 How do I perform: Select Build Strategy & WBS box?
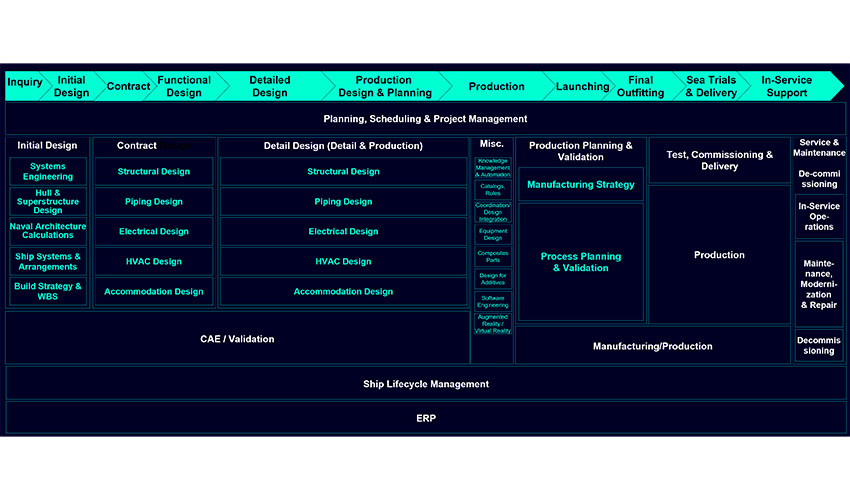(48, 291)
